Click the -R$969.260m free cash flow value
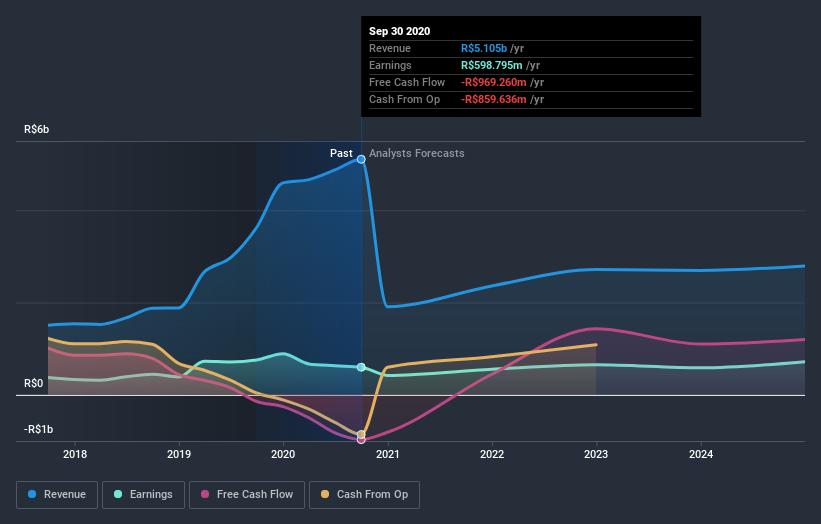This screenshot has height=524, width=821. pyautogui.click(x=494, y=83)
